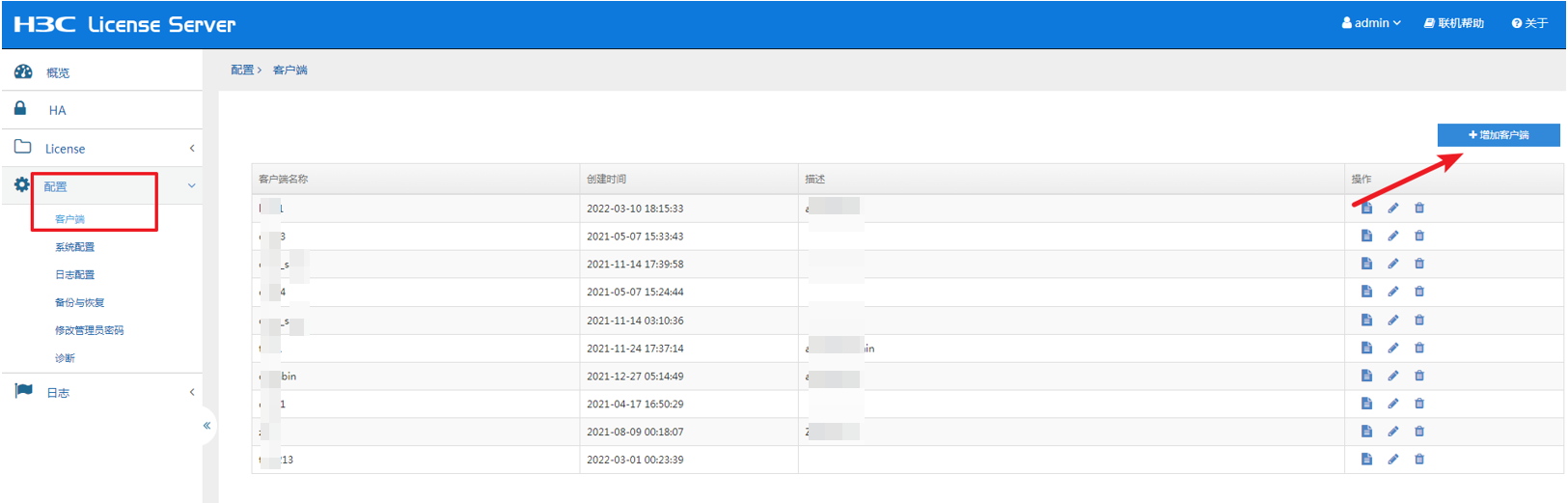
Task: Open 修改管理员密码 submenu item
Action: coord(89,330)
